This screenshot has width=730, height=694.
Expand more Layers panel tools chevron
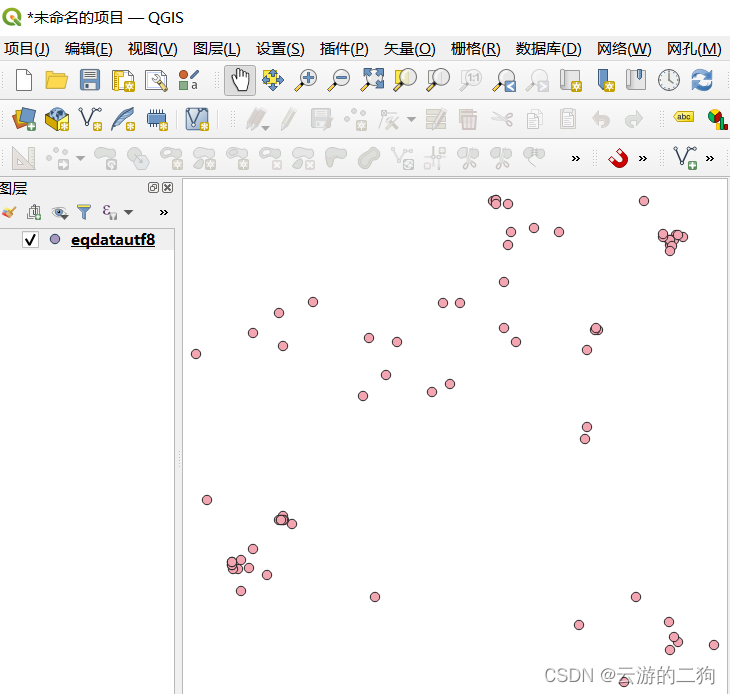(163, 213)
